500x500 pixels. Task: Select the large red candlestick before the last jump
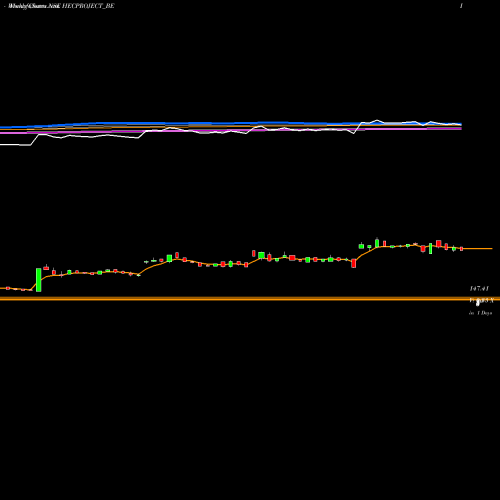click(354, 263)
